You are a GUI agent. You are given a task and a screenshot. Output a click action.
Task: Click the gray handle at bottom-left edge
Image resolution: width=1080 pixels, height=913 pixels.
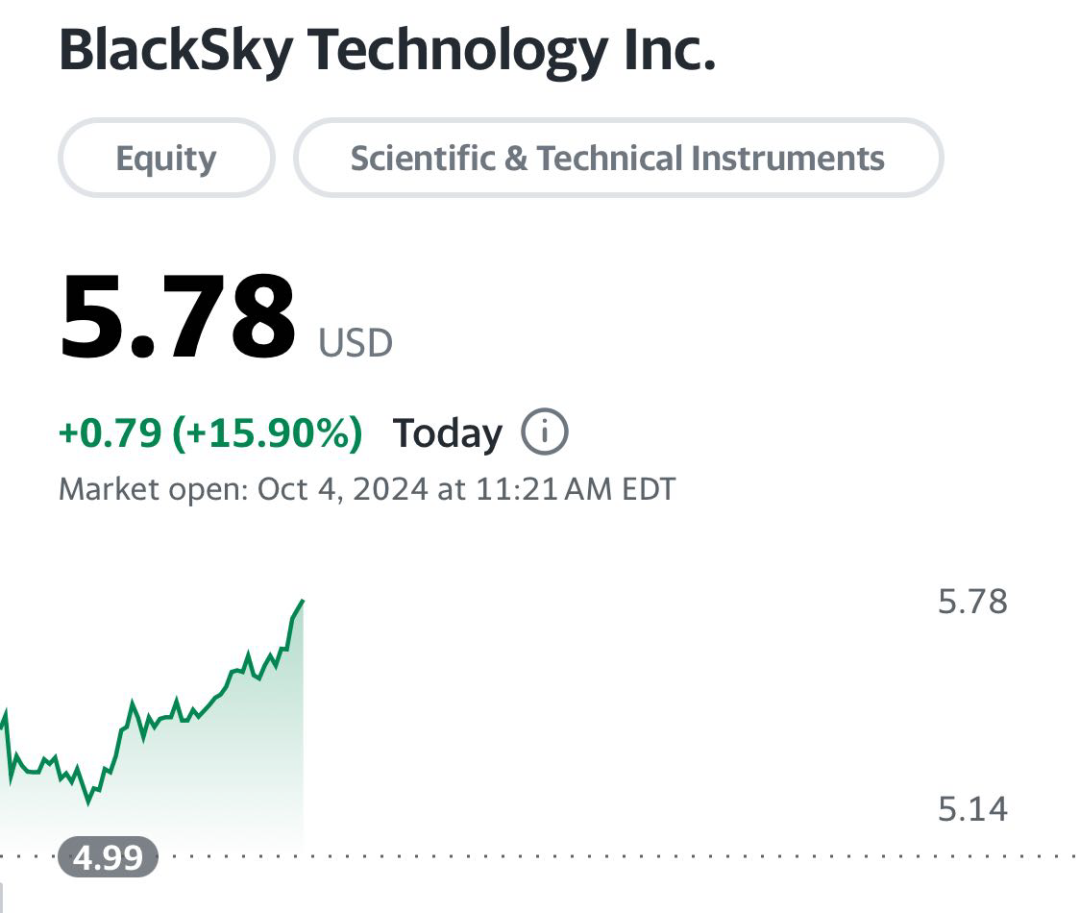pos(1,897)
